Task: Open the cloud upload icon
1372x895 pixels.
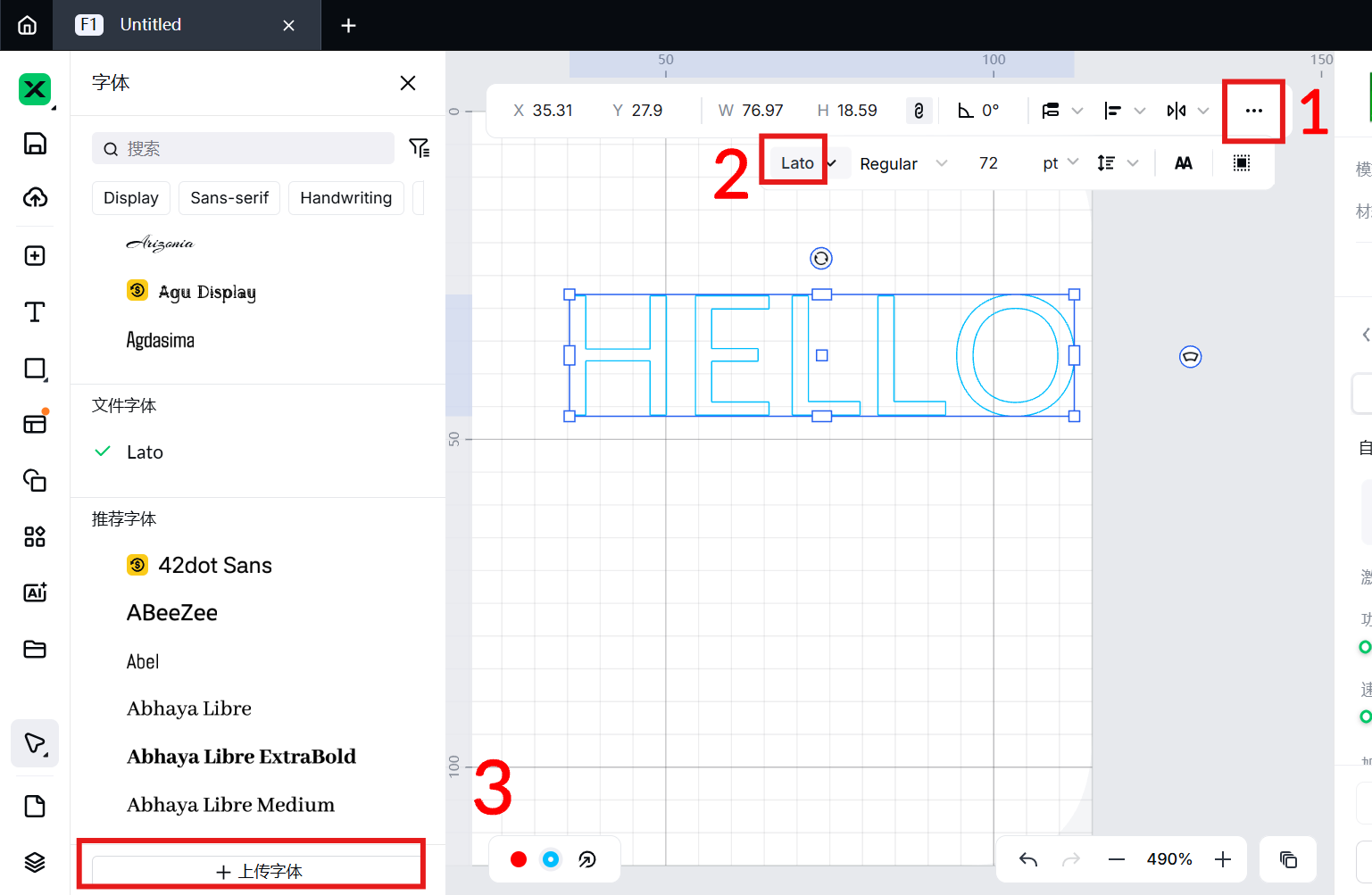Action: click(35, 198)
